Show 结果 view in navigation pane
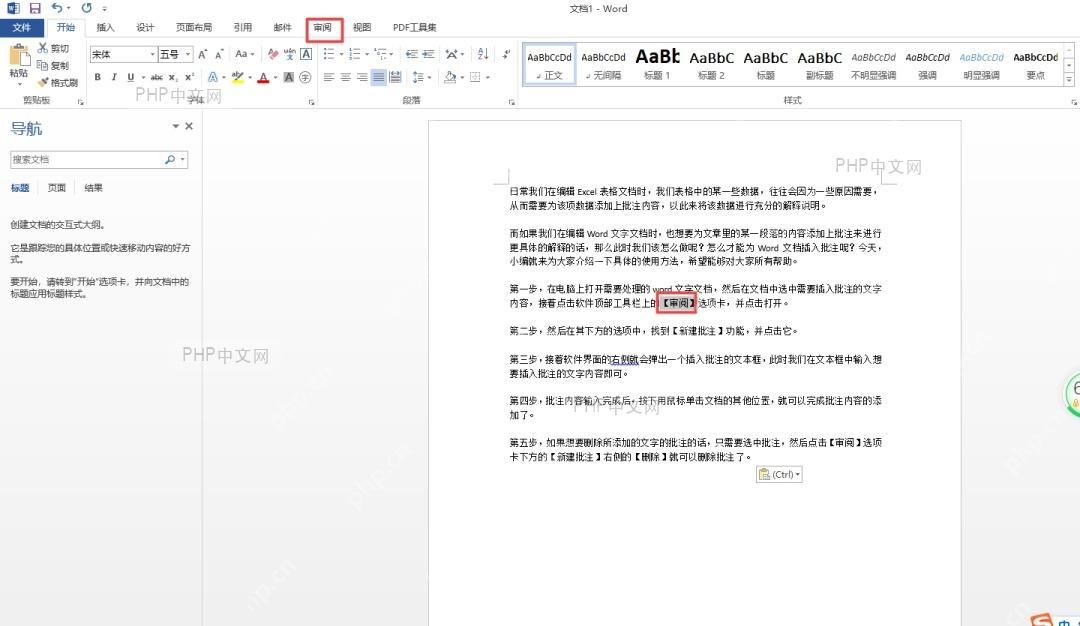The image size is (1080, 626). pyautogui.click(x=93, y=188)
